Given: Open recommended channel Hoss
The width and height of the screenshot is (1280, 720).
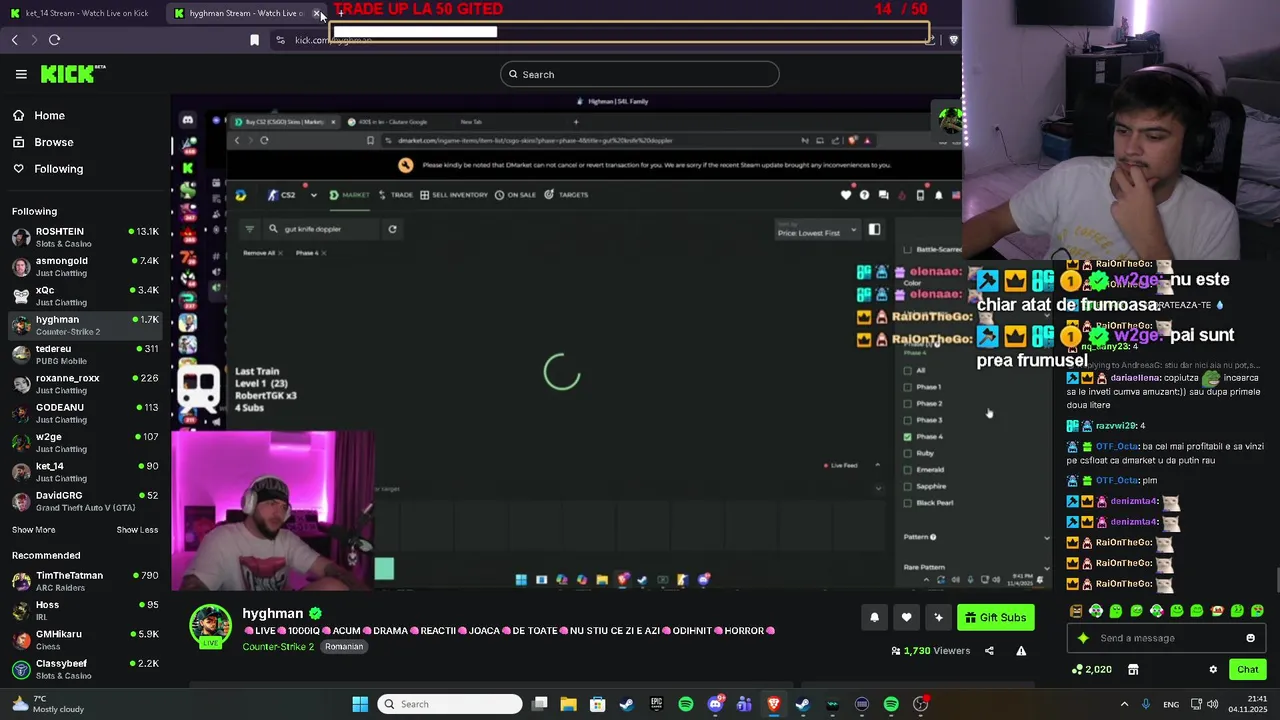Looking at the screenshot, I should tap(86, 610).
